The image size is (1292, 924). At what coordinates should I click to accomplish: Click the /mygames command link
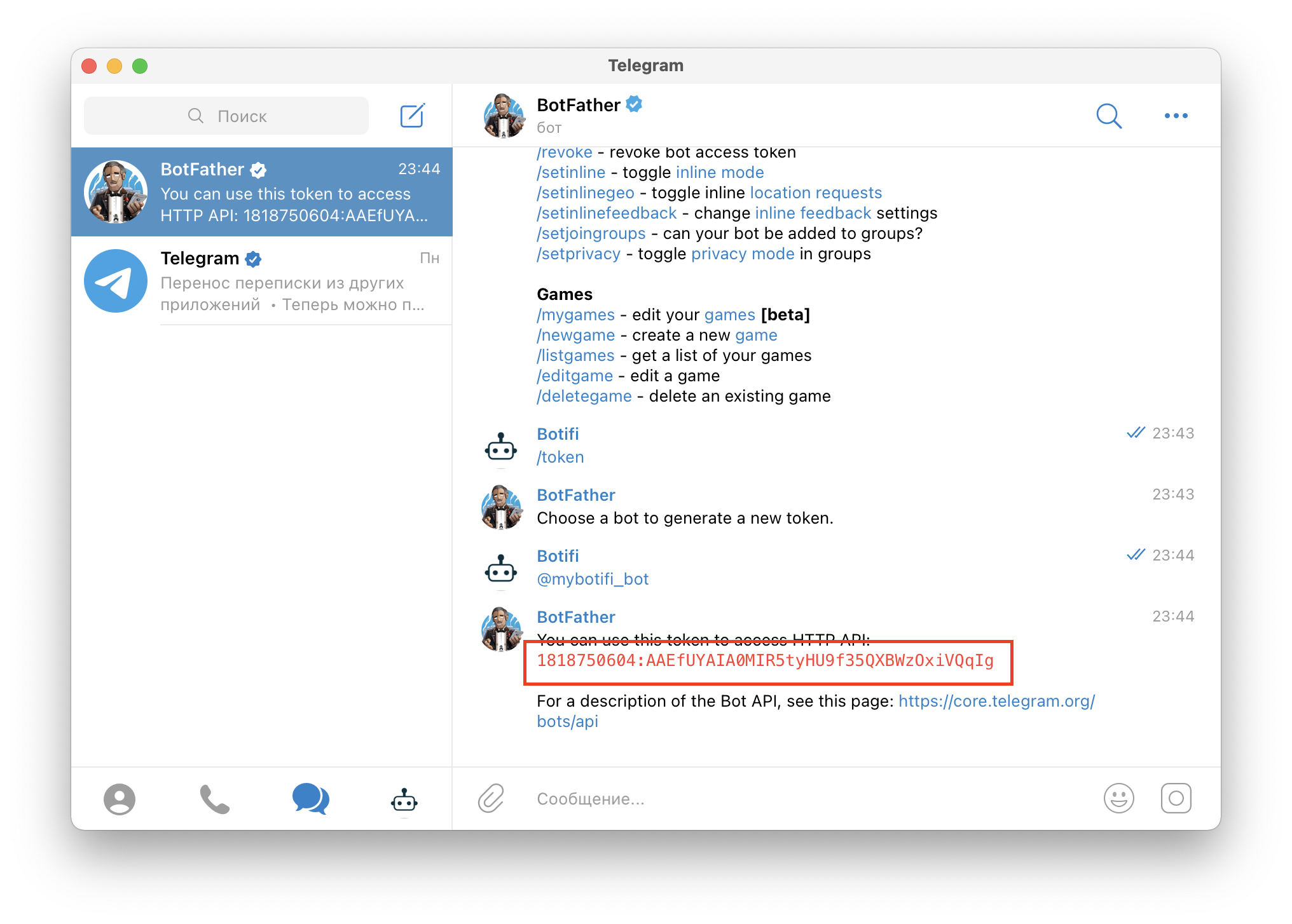point(576,315)
